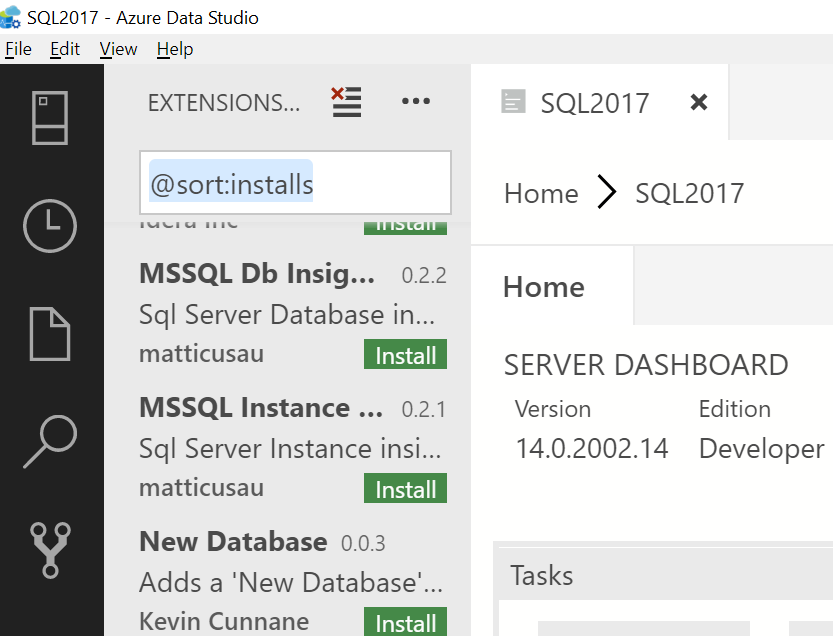Image resolution: width=833 pixels, height=636 pixels.
Task: Open the Servers view in activity bar
Action: 51,117
